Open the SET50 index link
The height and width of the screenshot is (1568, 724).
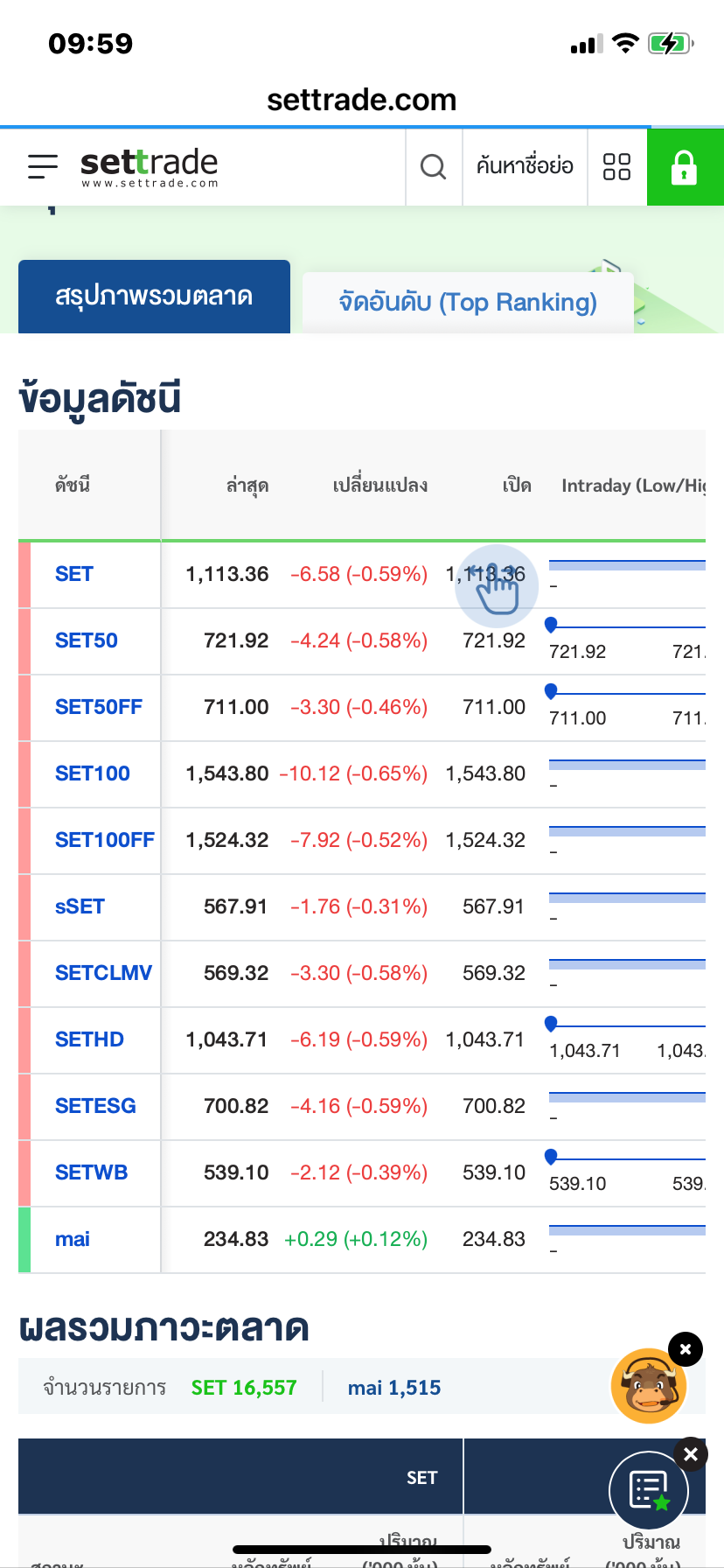87,640
